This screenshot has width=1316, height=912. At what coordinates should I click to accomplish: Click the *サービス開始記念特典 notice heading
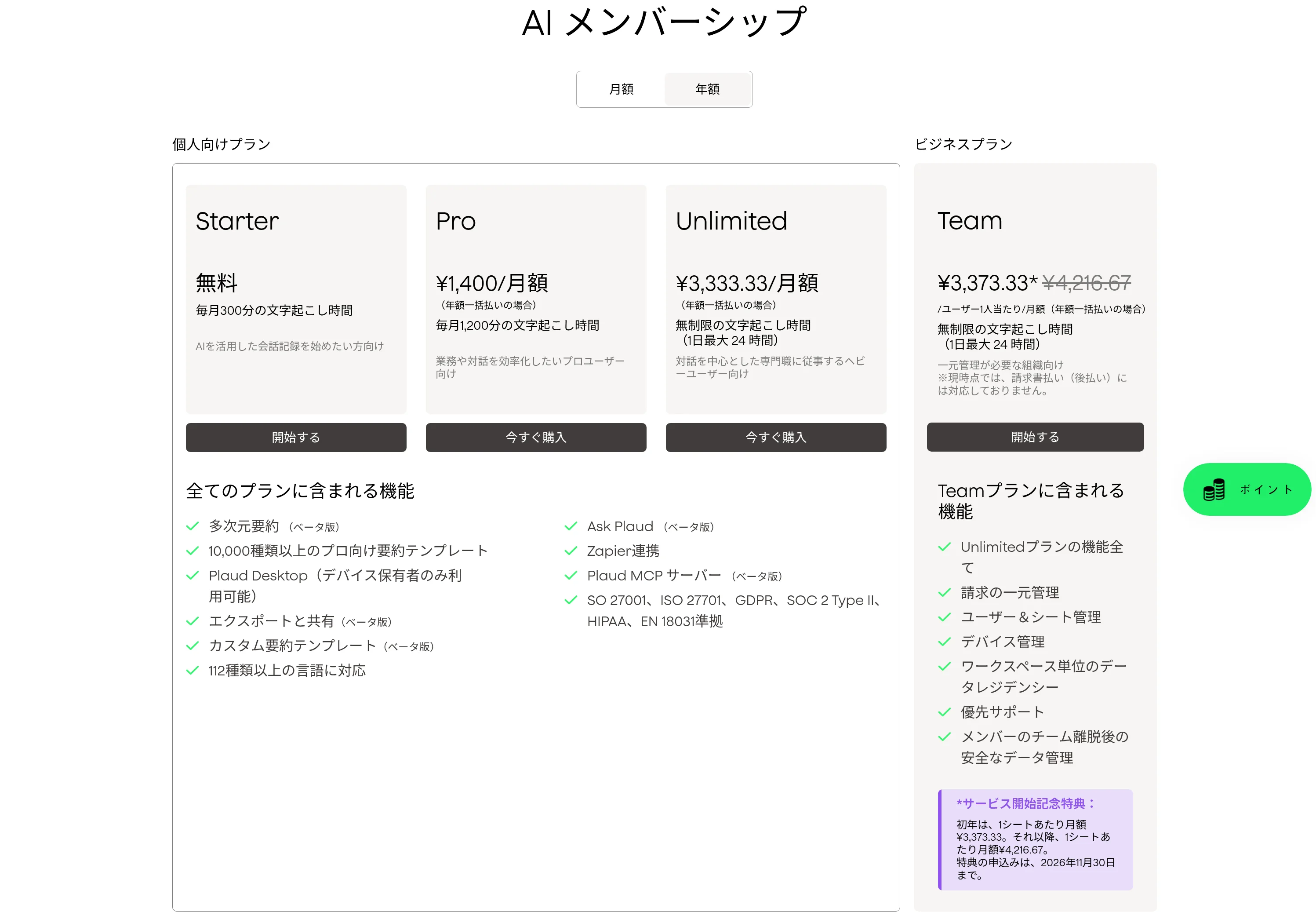click(x=1026, y=803)
